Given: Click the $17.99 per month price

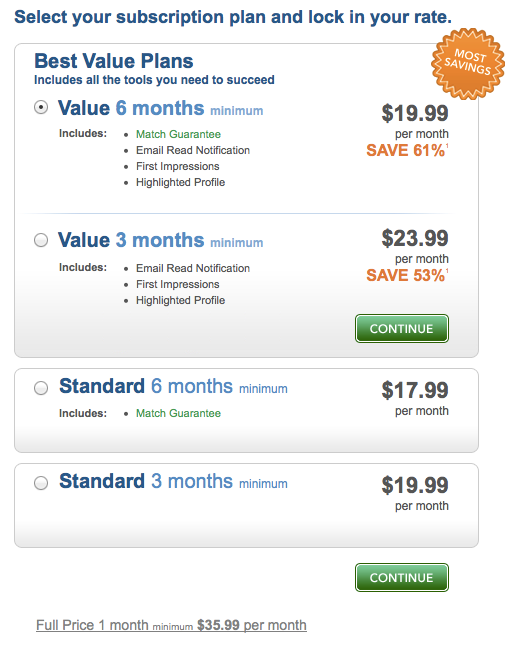Looking at the screenshot, I should click(415, 398).
